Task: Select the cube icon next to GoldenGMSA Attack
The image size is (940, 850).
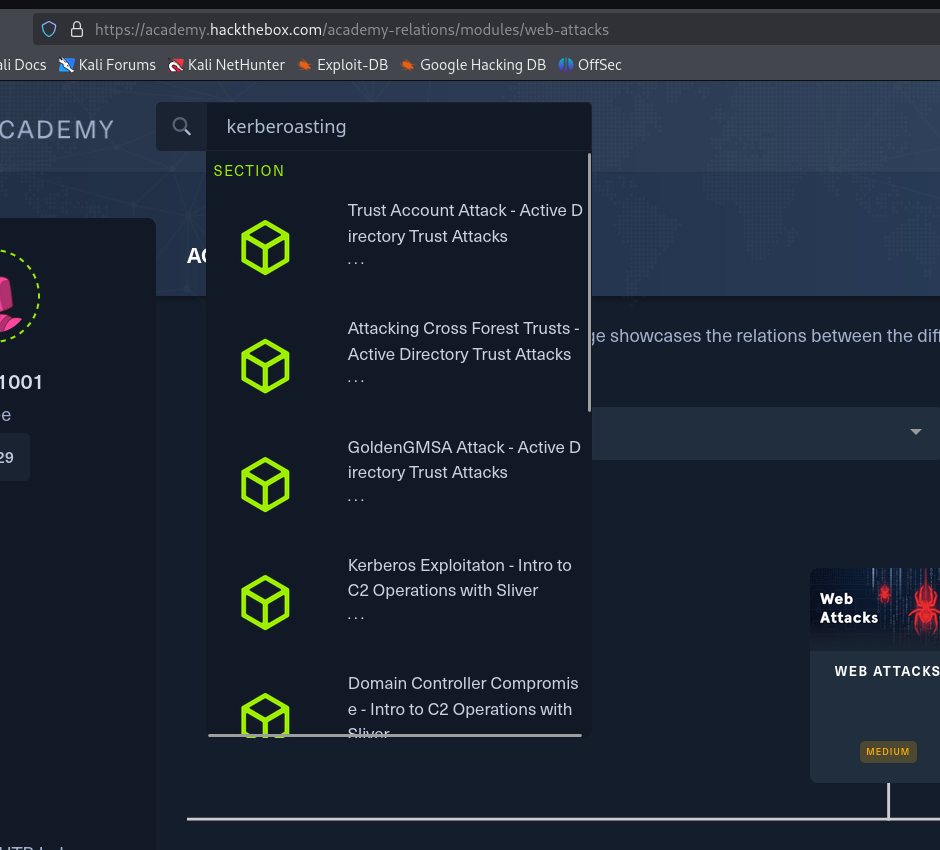Action: (265, 484)
